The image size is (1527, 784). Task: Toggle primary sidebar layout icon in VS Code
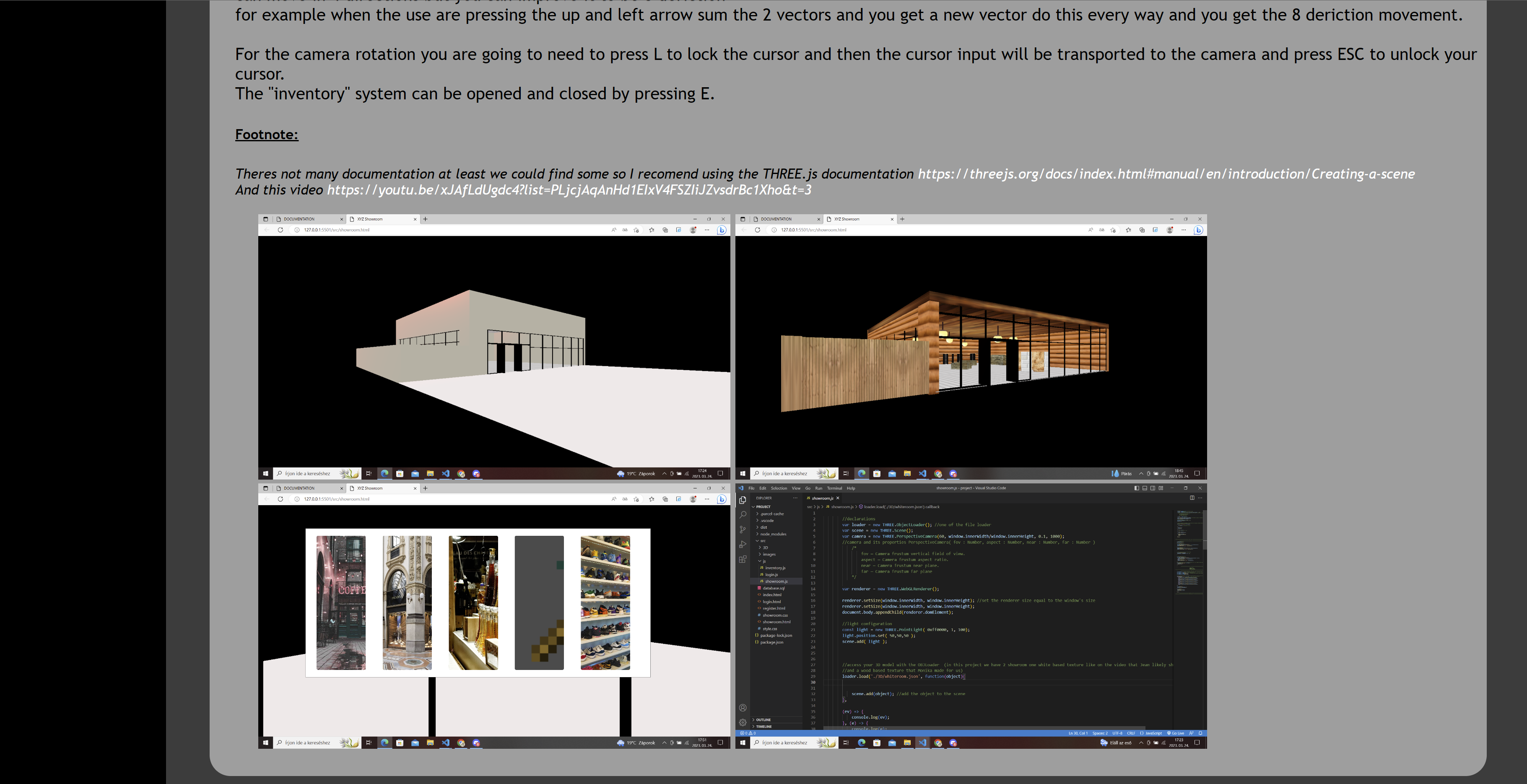(x=1136, y=488)
